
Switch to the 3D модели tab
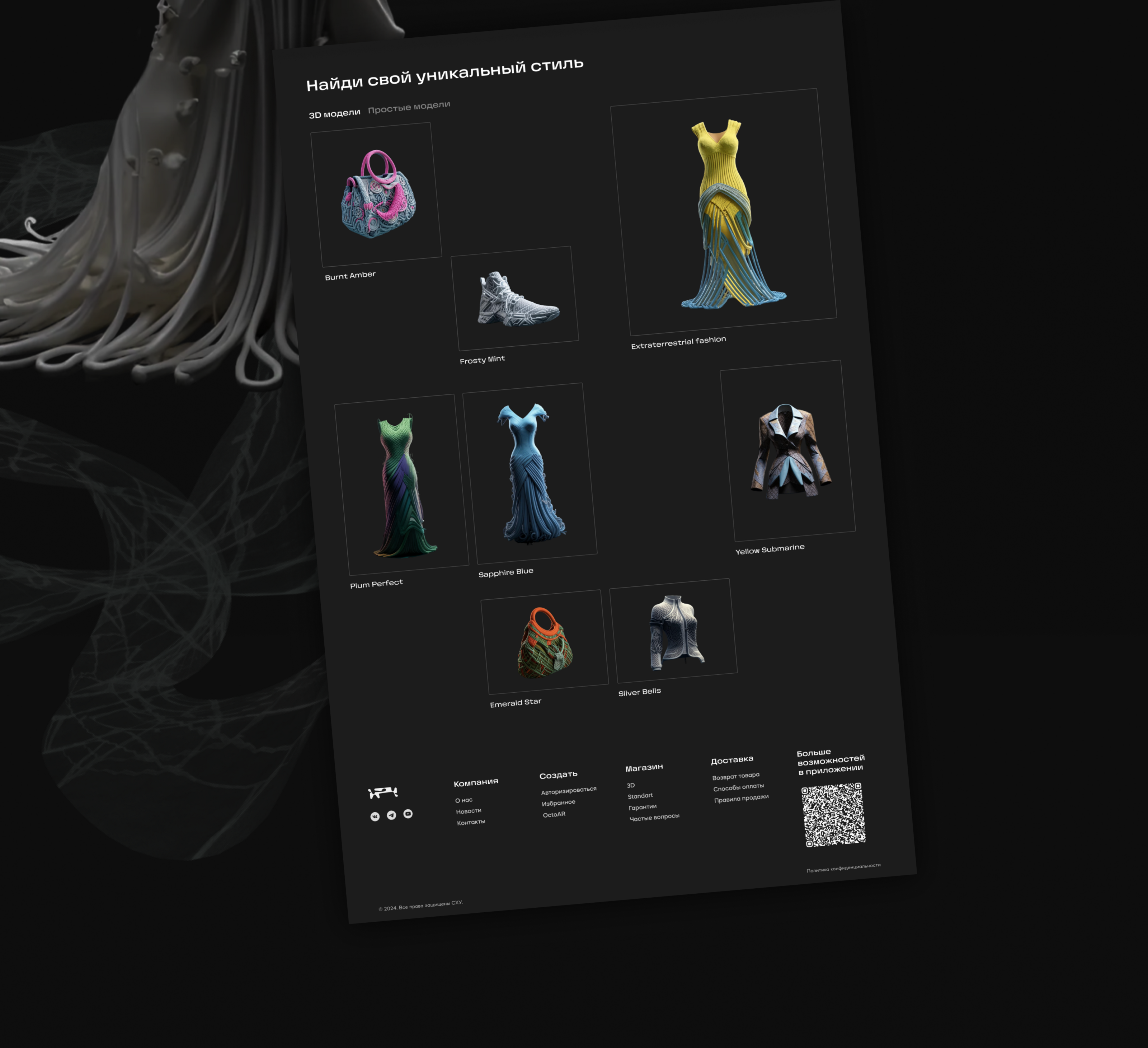[x=334, y=113]
